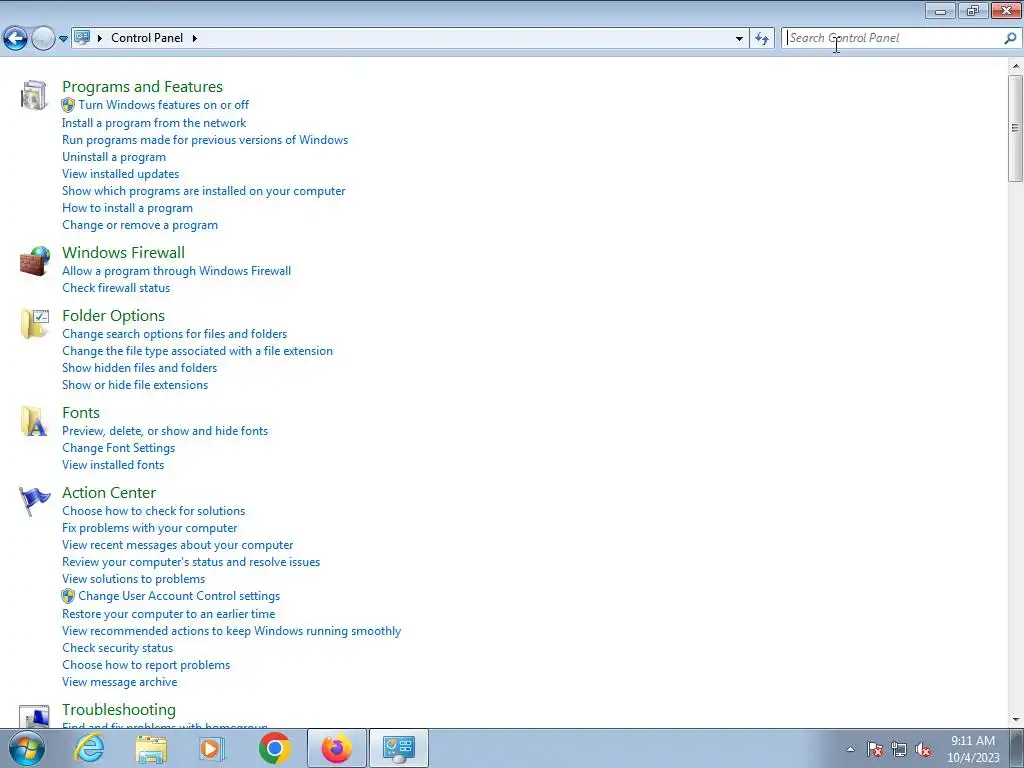Launch Google Chrome from taskbar
Viewport: 1024px width, 768px height.
point(274,748)
